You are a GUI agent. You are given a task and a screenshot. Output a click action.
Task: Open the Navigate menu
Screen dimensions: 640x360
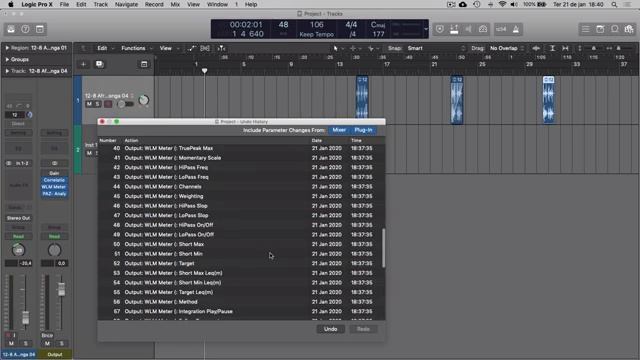click(x=126, y=4)
